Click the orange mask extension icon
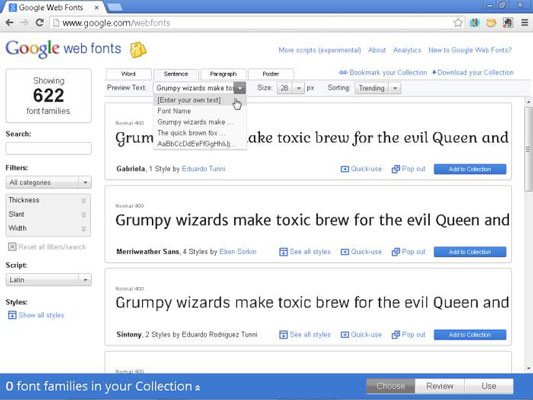 [491, 23]
